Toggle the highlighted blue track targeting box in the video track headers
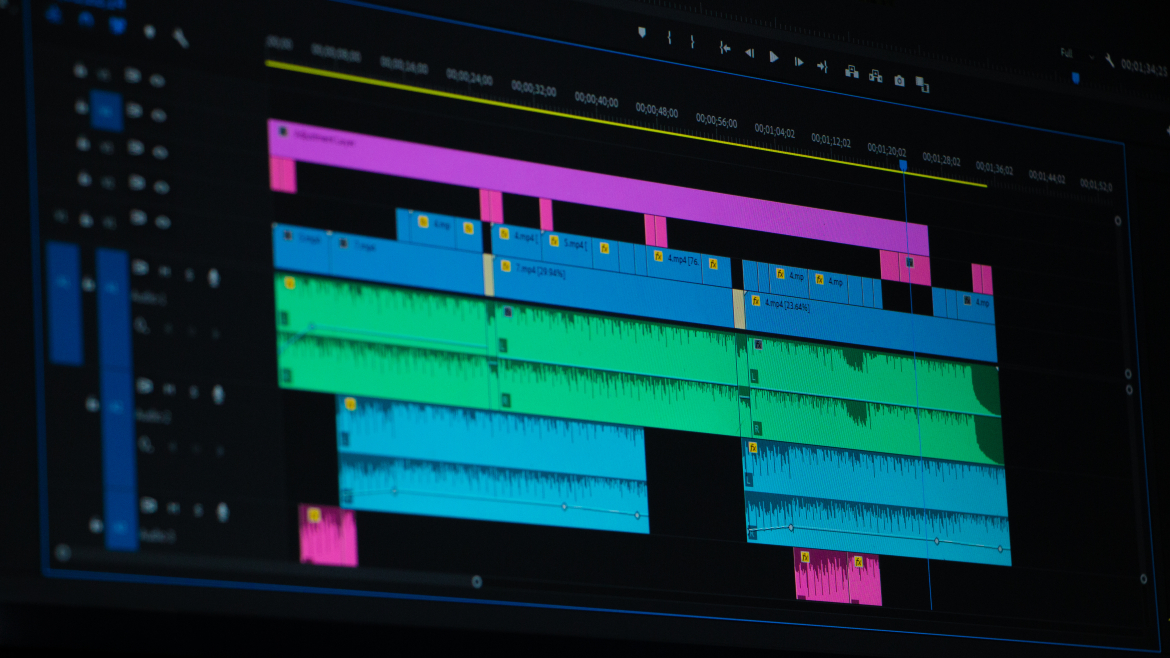 [106, 109]
